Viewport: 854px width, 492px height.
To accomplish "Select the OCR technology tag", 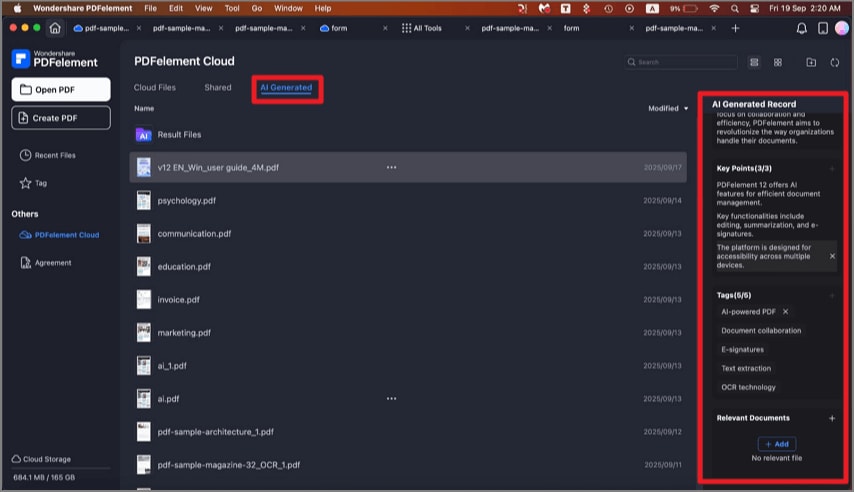I will (748, 387).
